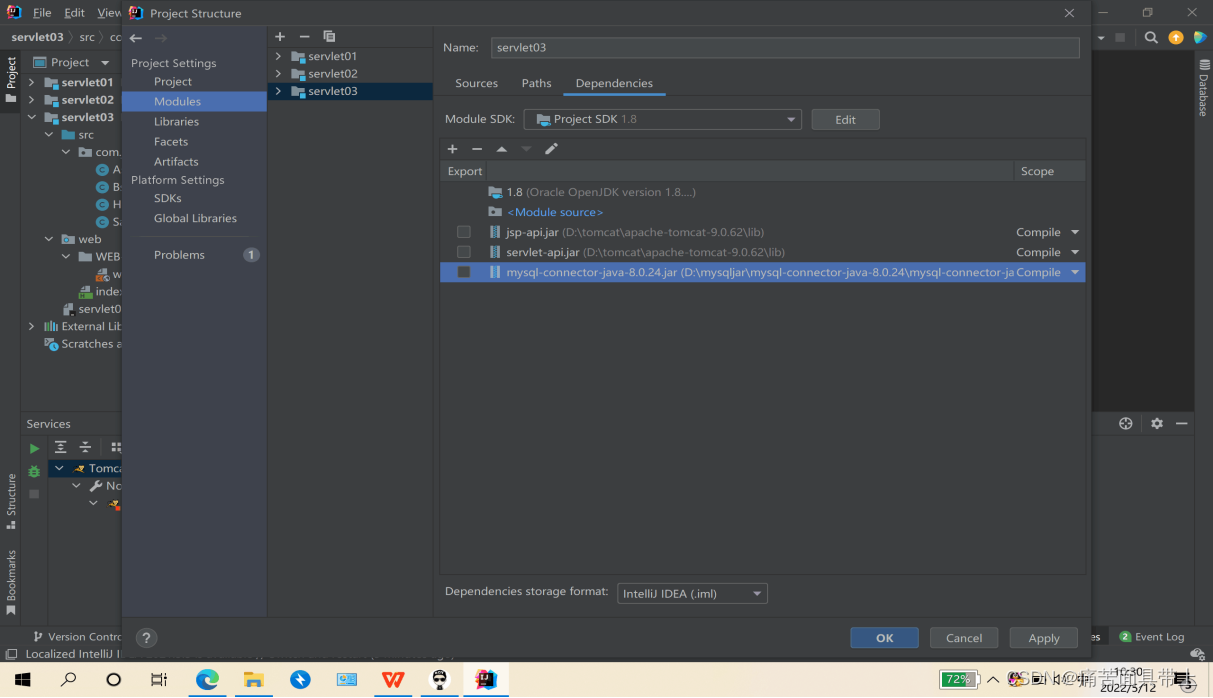The height and width of the screenshot is (698, 1213).
Task: Open the Structure tool window
Action: [x=11, y=501]
